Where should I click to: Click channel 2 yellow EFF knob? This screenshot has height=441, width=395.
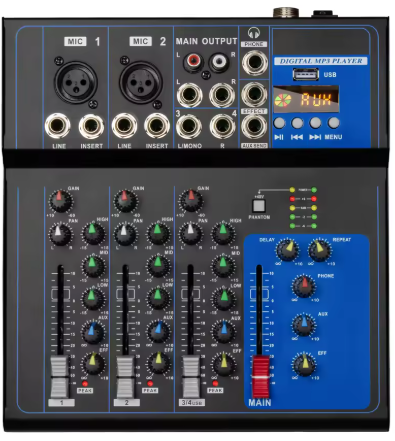coord(159,364)
